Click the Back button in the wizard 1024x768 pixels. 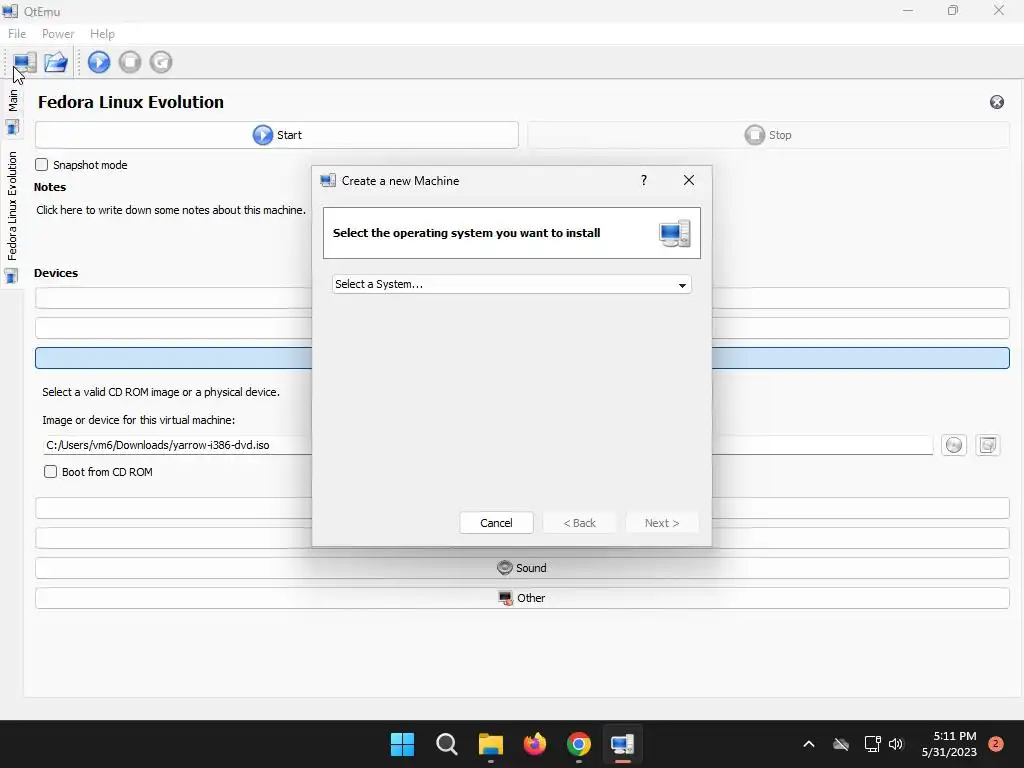pyautogui.click(x=579, y=523)
